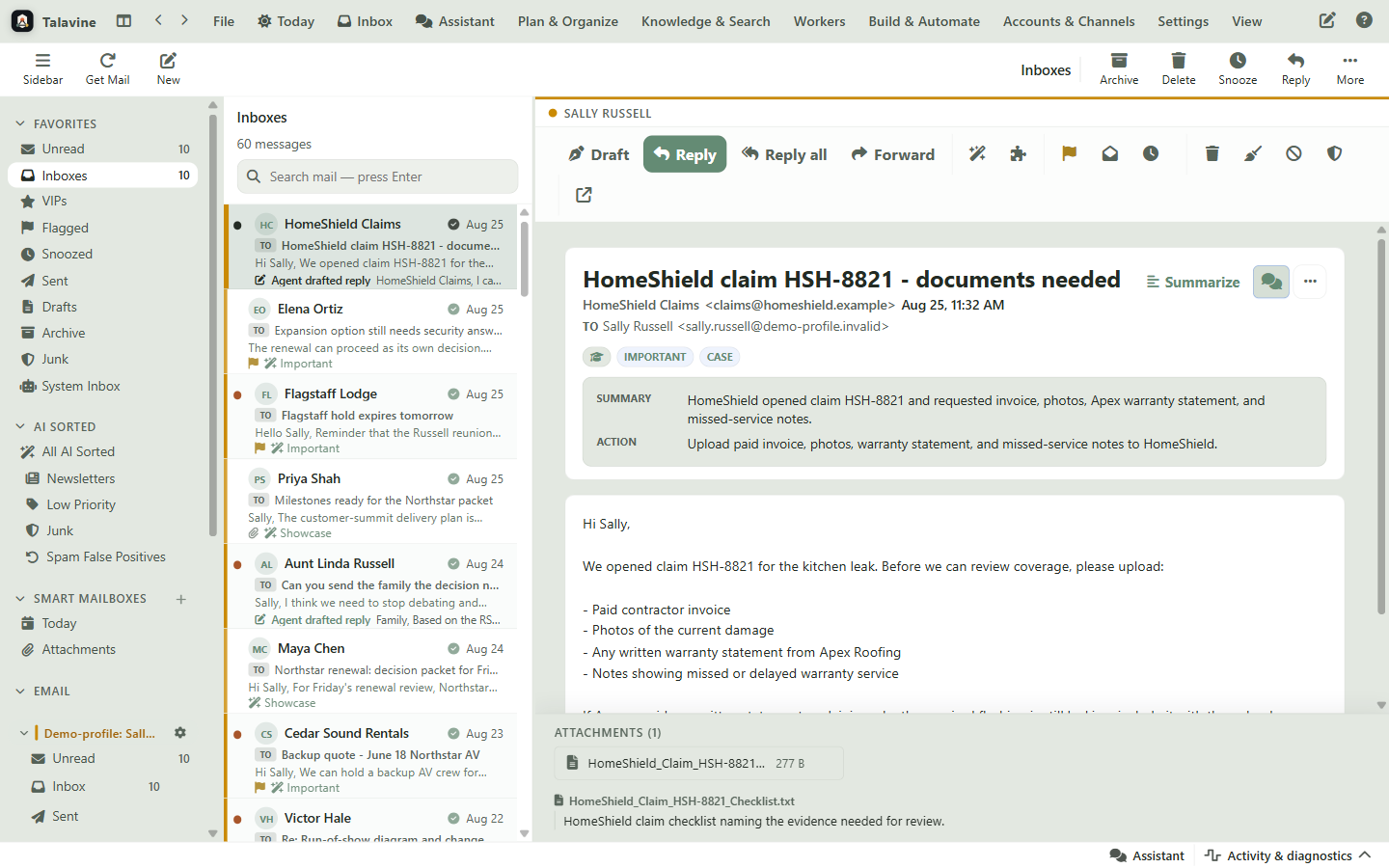Collapse the EMAIL section

[20, 691]
